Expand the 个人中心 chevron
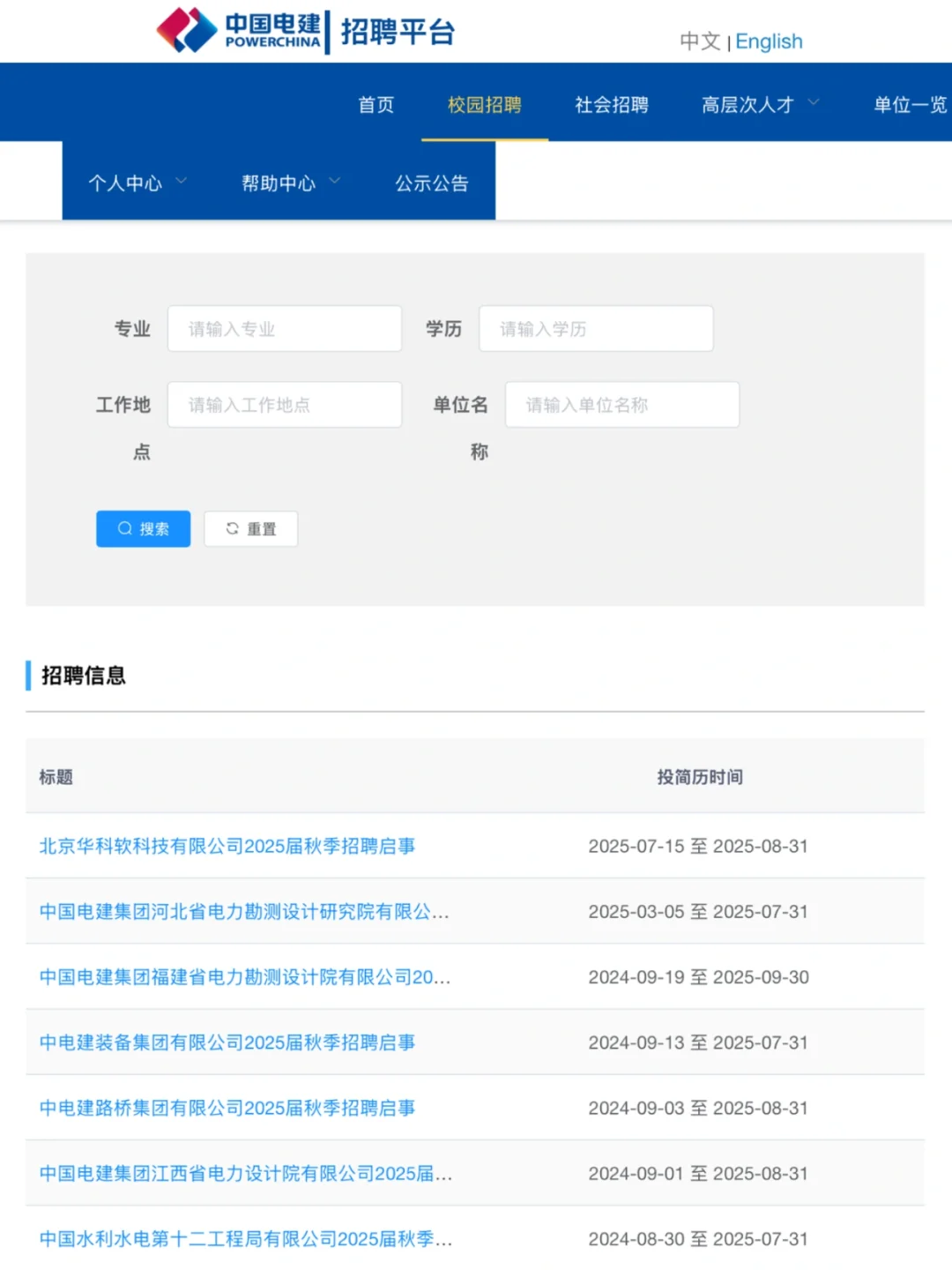The width and height of the screenshot is (952, 1270). (x=181, y=181)
